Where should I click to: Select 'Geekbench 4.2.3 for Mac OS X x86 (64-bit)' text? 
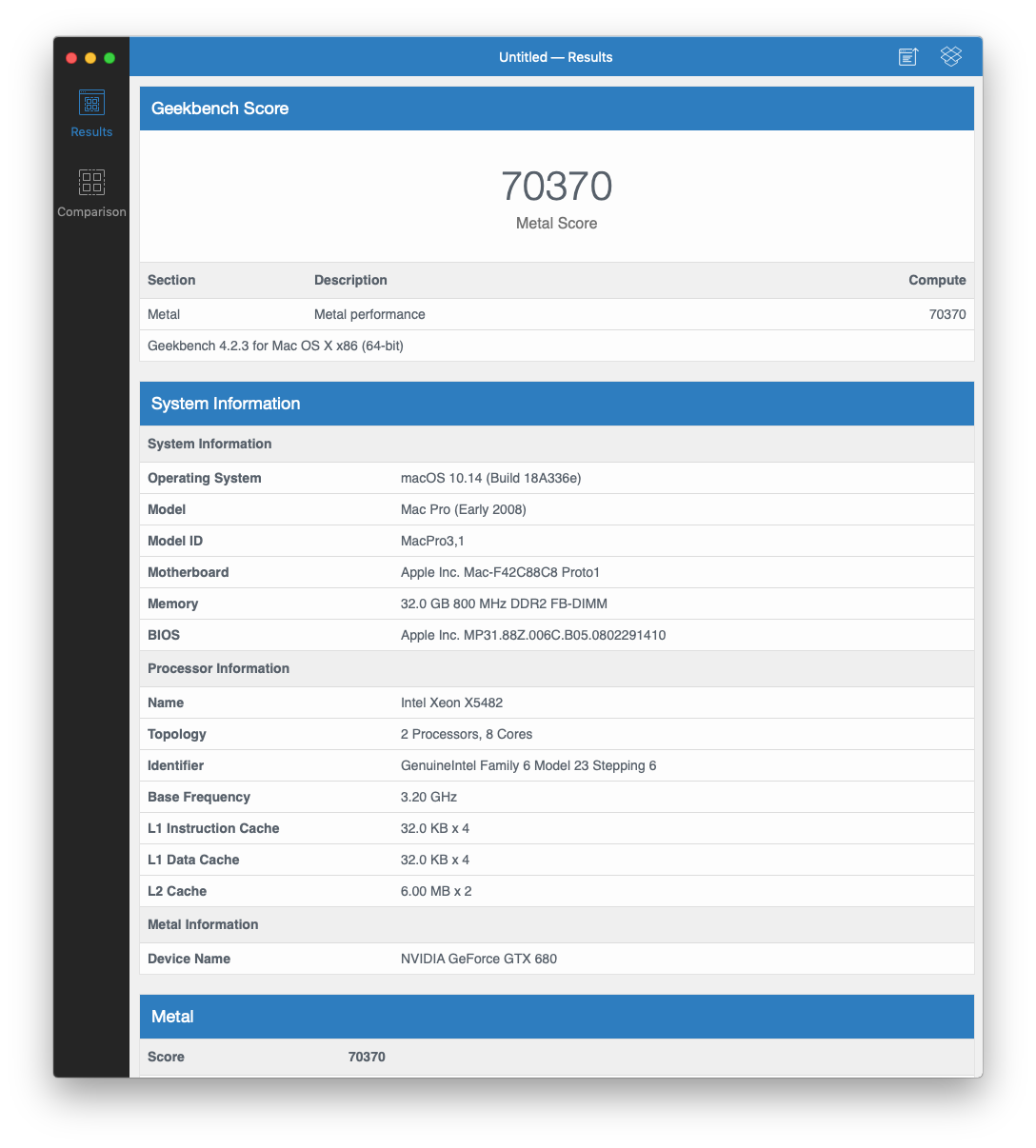coord(275,346)
